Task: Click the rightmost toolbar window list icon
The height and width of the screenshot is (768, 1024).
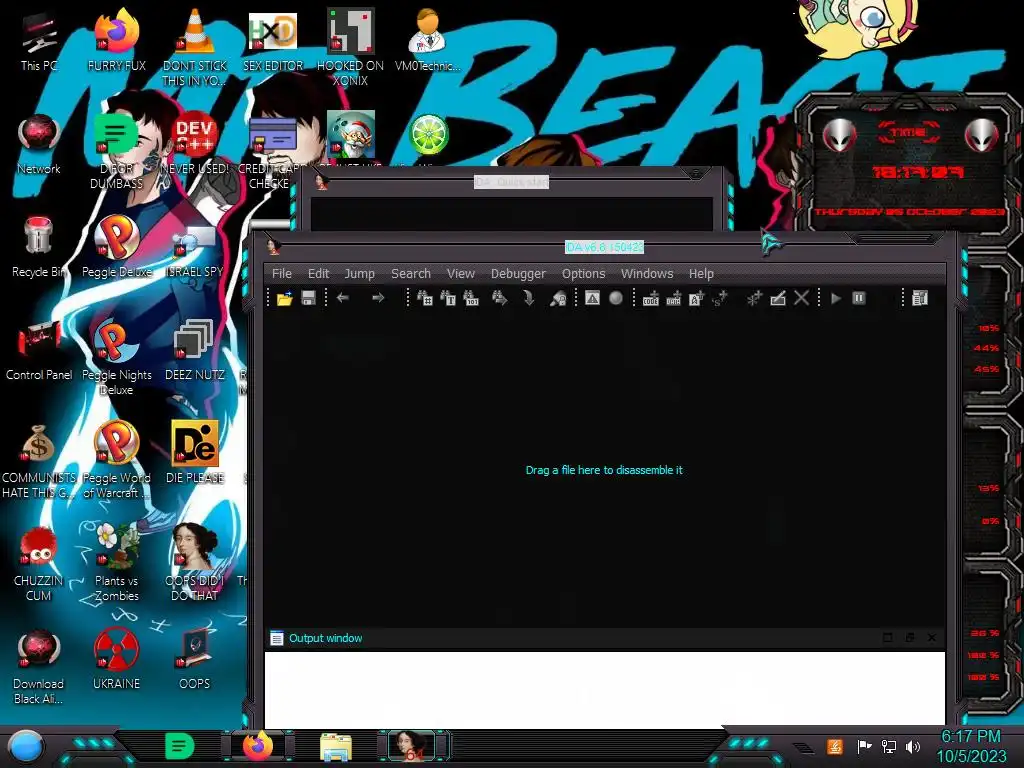Action: 920,298
